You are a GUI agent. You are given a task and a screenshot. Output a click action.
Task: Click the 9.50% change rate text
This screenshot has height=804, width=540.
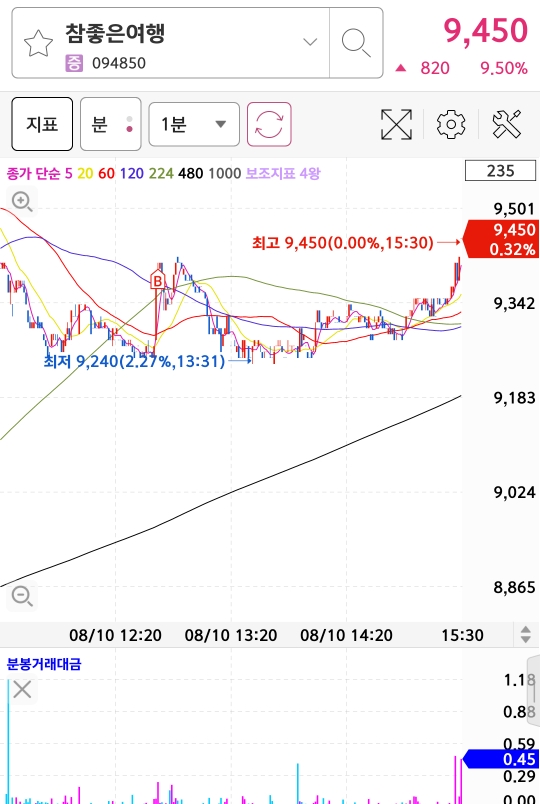[504, 68]
